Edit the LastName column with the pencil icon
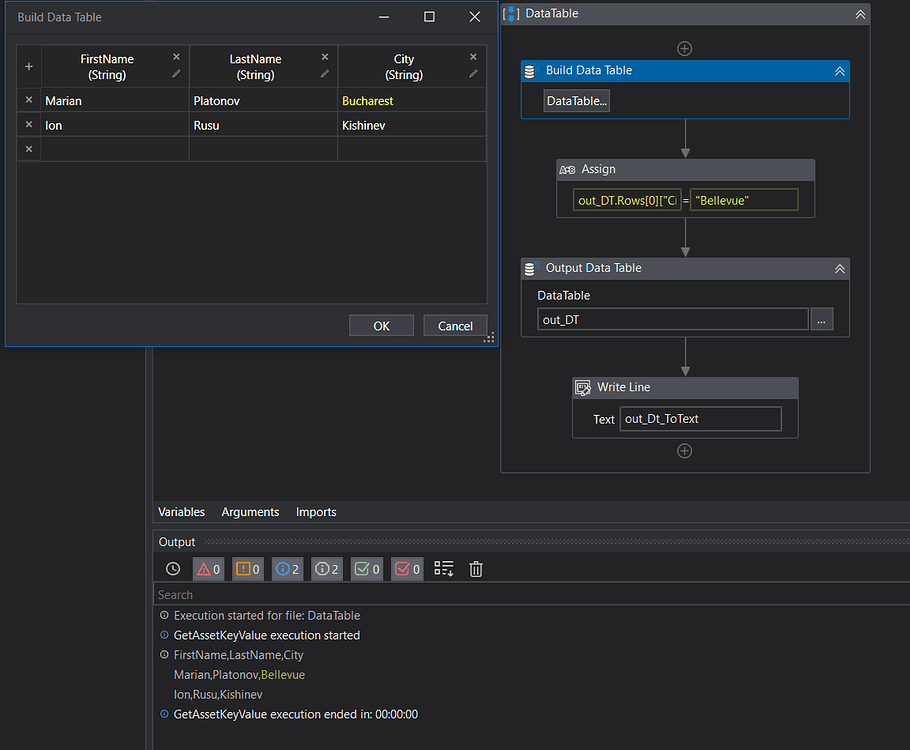 tap(325, 74)
